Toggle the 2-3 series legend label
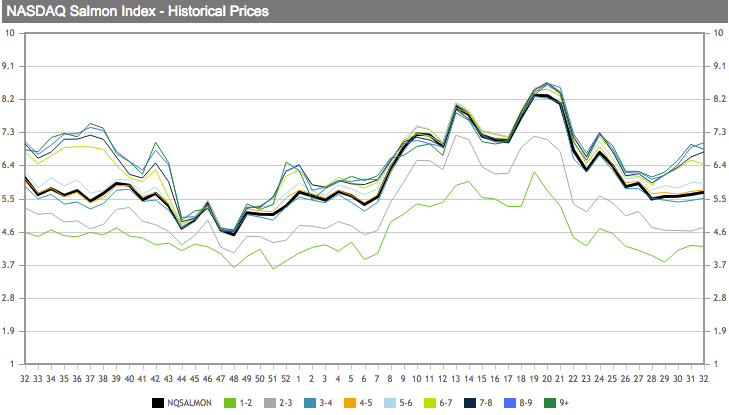Viewport: 729px width, 415px height. point(285,403)
